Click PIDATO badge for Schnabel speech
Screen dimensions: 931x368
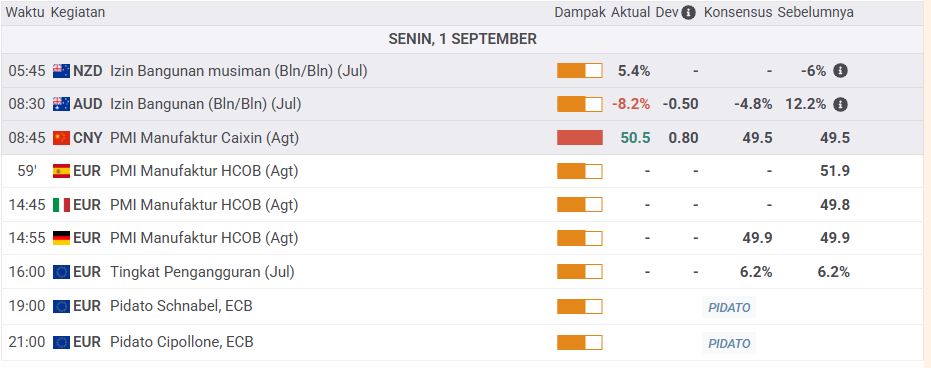click(729, 307)
